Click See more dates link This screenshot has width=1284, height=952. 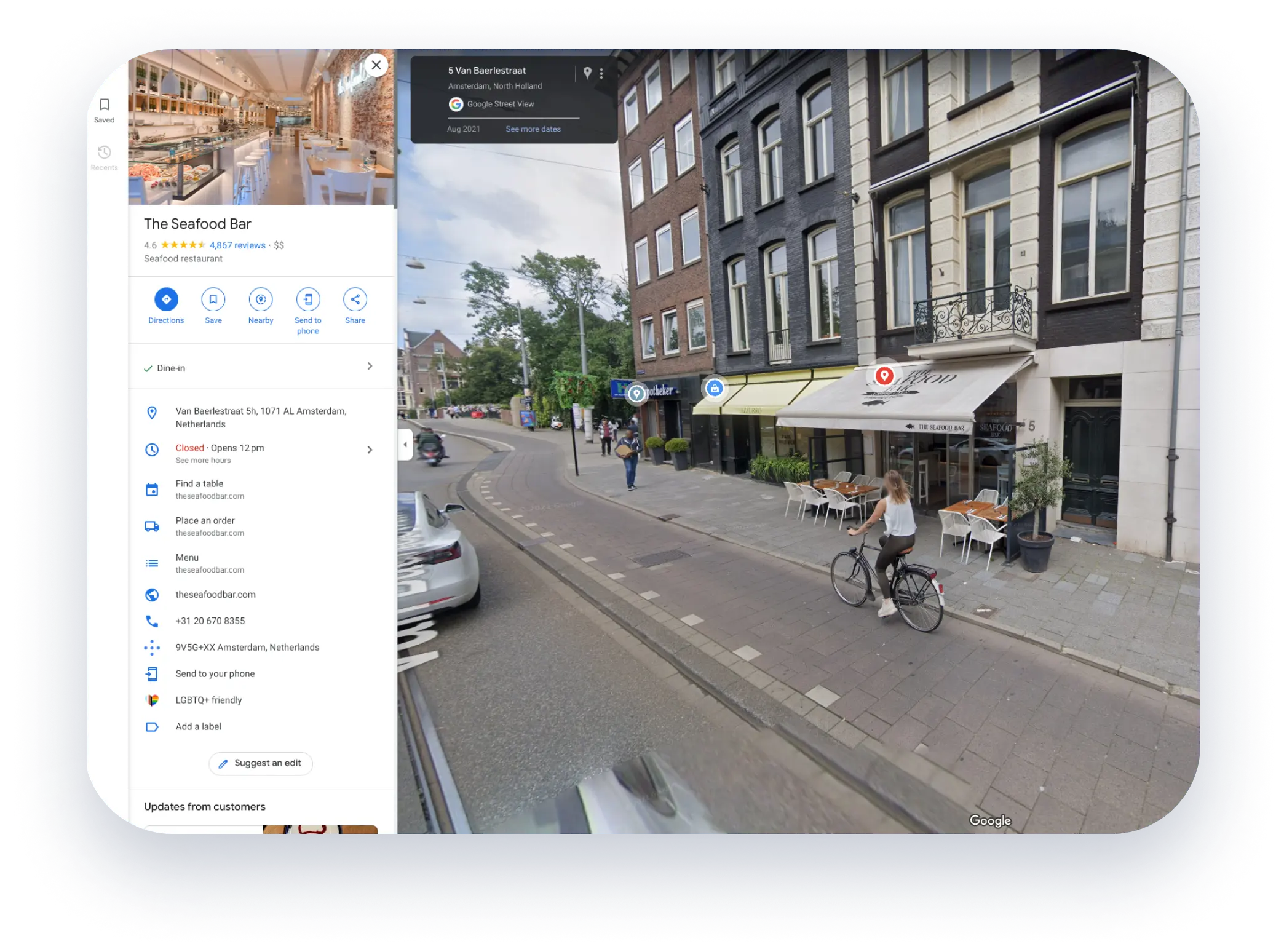tap(533, 129)
